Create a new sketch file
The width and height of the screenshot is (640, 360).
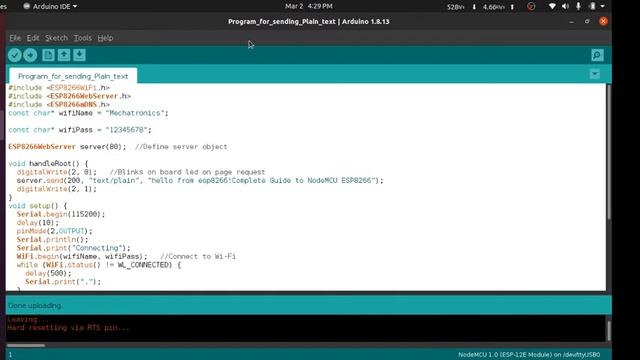tap(48, 55)
